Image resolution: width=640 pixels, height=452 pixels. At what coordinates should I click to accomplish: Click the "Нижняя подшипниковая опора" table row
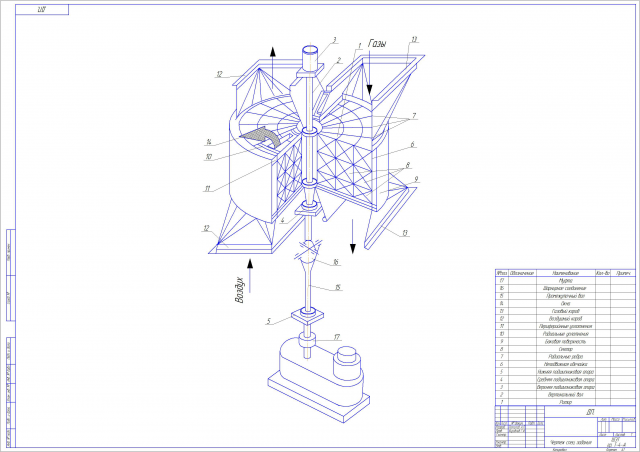(565, 372)
